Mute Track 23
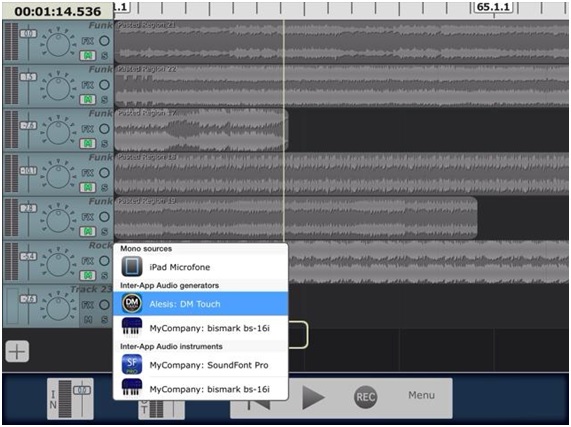 click(88, 320)
